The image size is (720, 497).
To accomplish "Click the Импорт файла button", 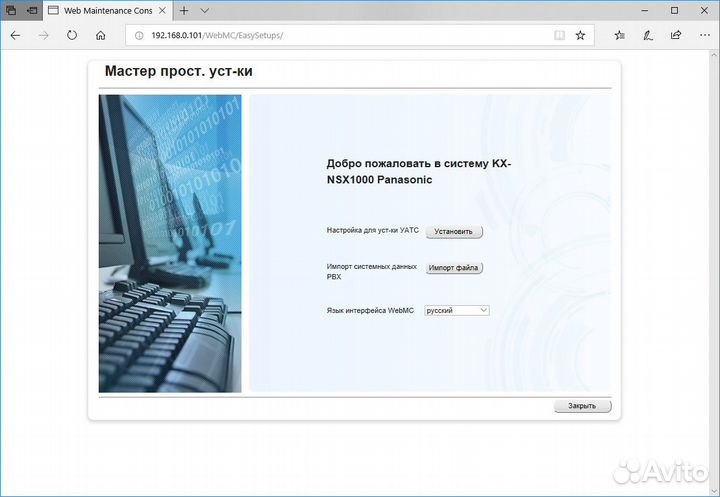I will click(x=454, y=268).
